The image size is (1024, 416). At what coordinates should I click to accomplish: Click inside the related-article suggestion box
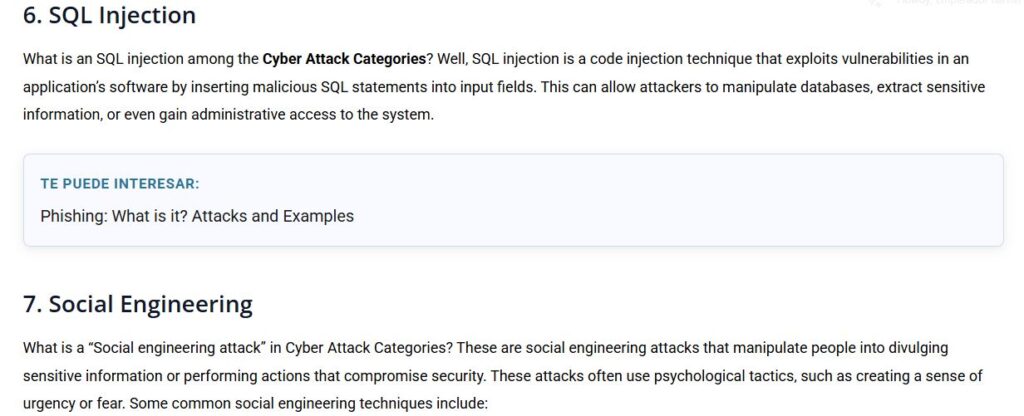coord(513,200)
